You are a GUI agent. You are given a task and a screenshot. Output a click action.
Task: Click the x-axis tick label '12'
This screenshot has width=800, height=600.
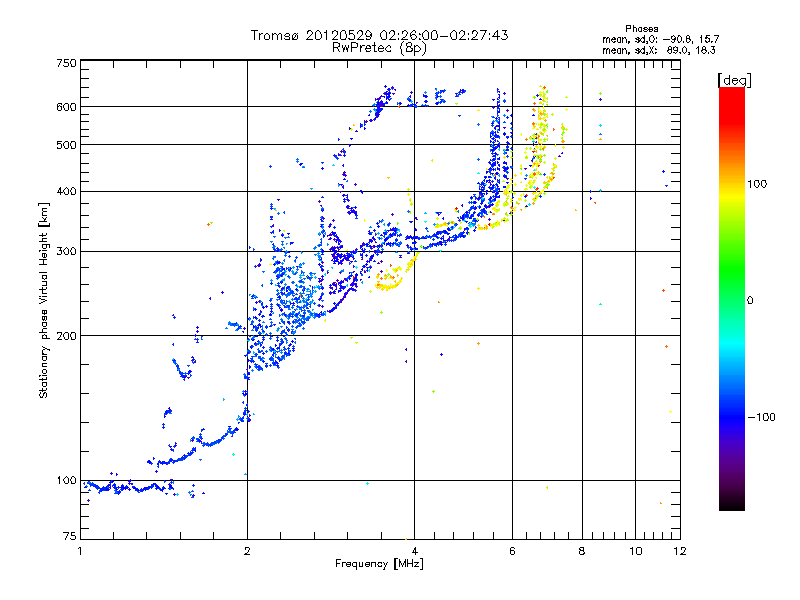click(680, 551)
